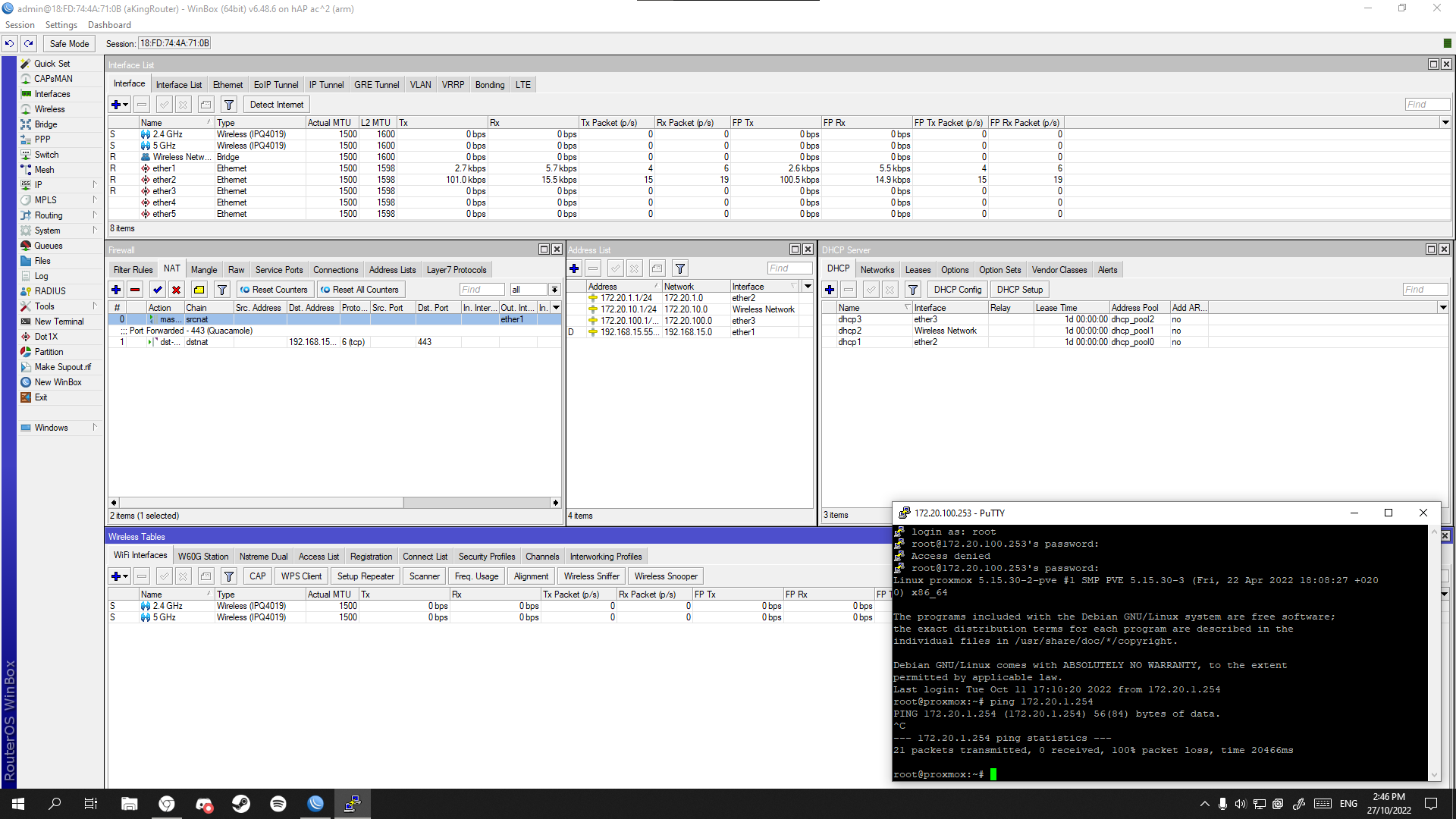Click the Detect Internet button
This screenshot has height=819, width=1456.
click(x=276, y=104)
